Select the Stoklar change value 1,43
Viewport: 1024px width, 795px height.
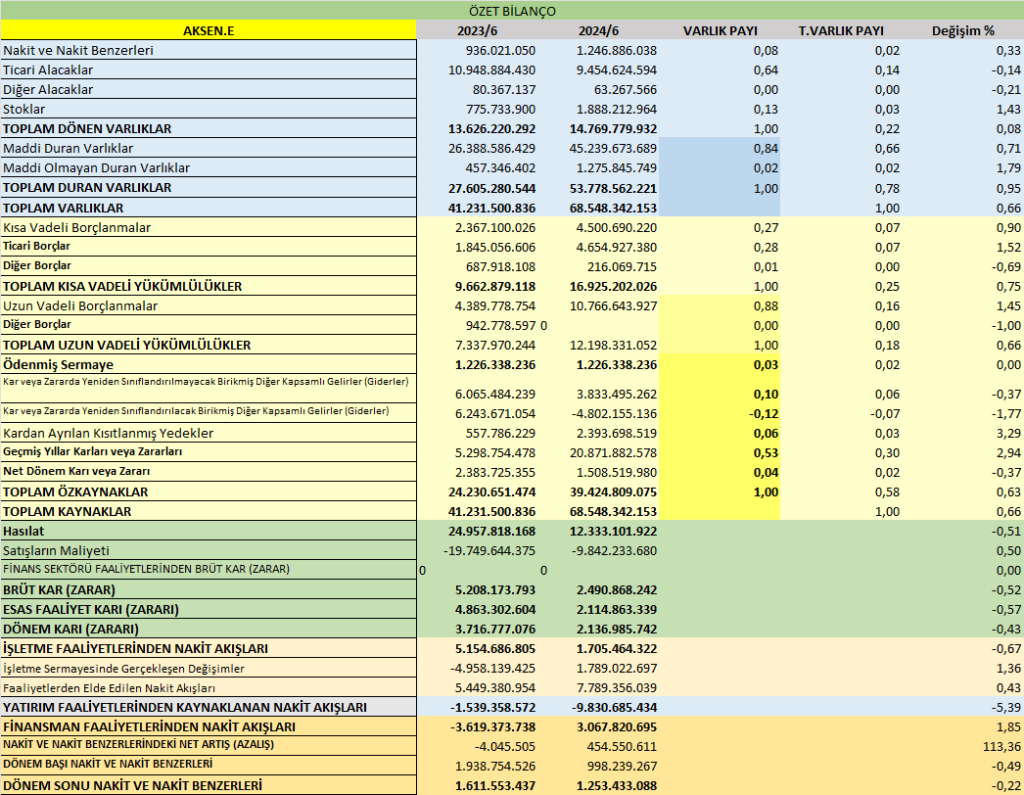coord(1009,109)
